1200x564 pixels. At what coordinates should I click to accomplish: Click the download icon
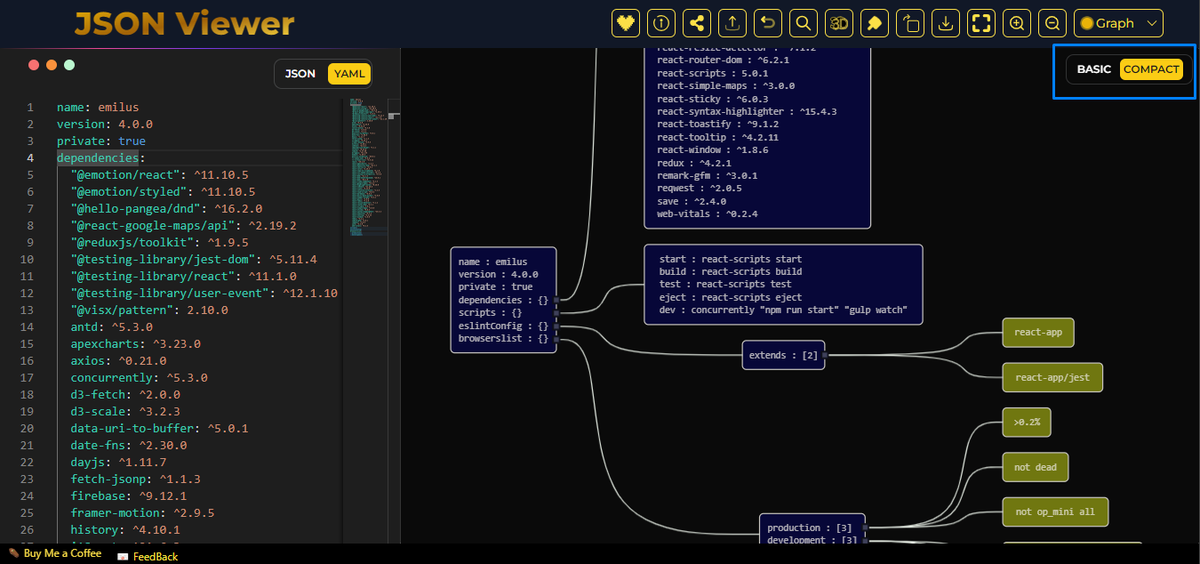(945, 23)
